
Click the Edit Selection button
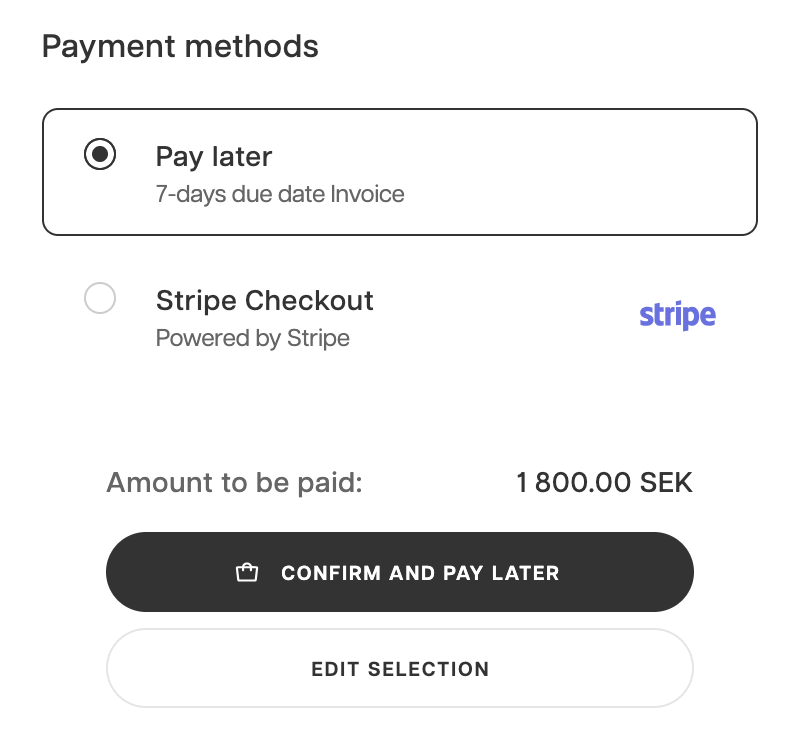click(x=399, y=669)
